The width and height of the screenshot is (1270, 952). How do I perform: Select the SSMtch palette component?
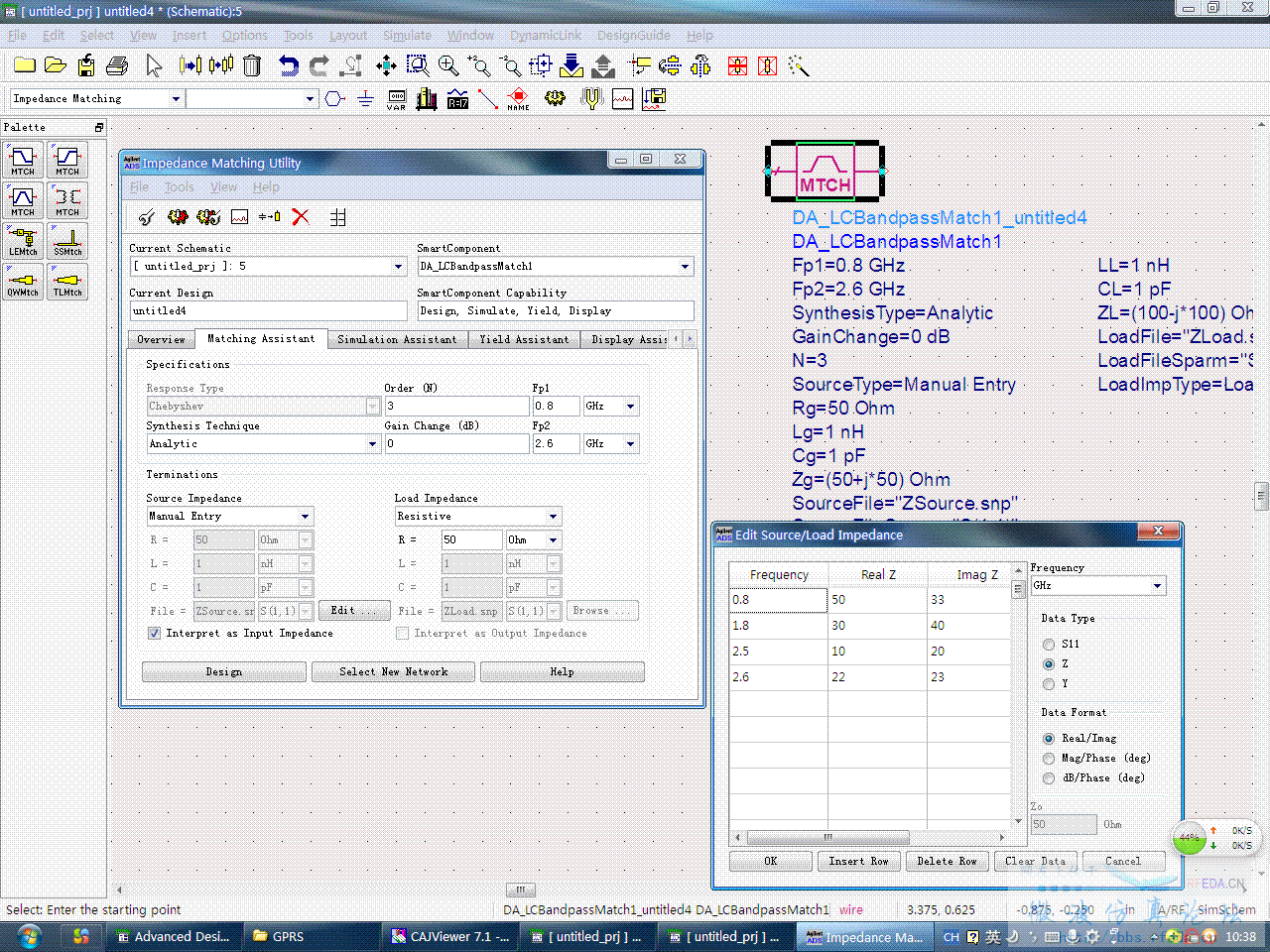[67, 241]
